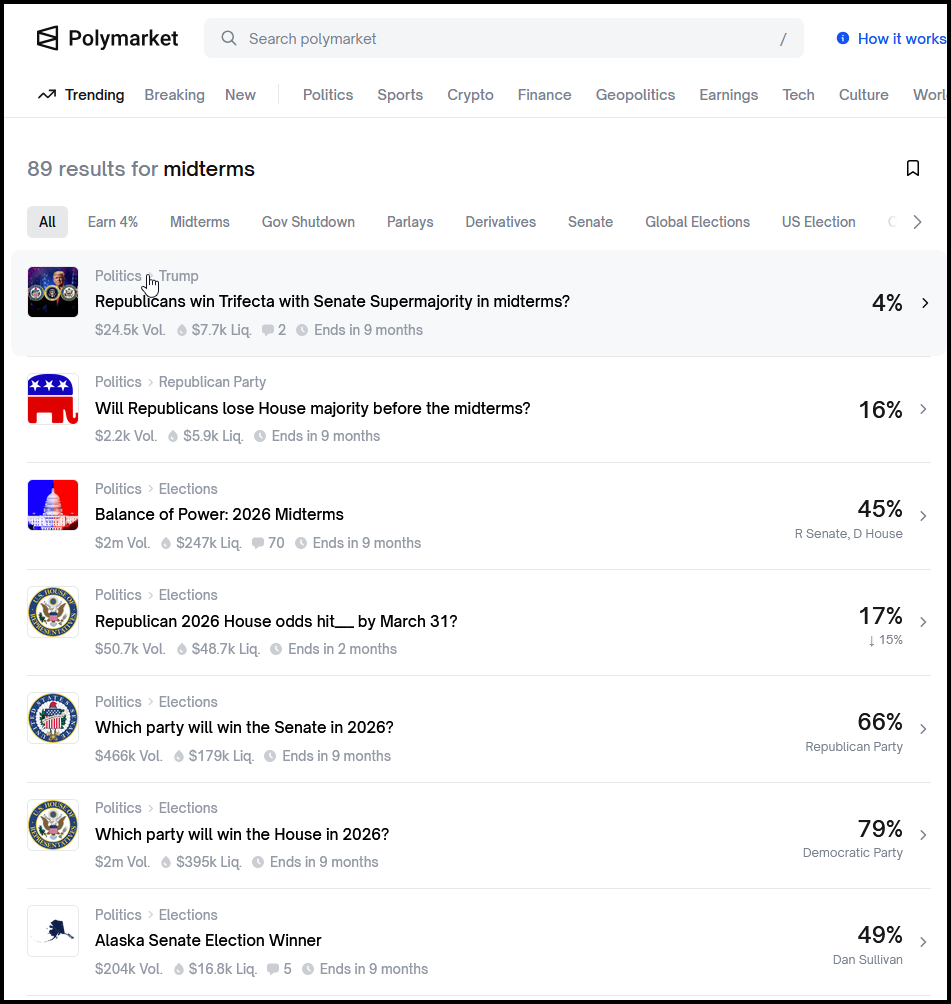Image resolution: width=951 pixels, height=1004 pixels.
Task: Click the Alaska map market icon
Action: (53, 931)
